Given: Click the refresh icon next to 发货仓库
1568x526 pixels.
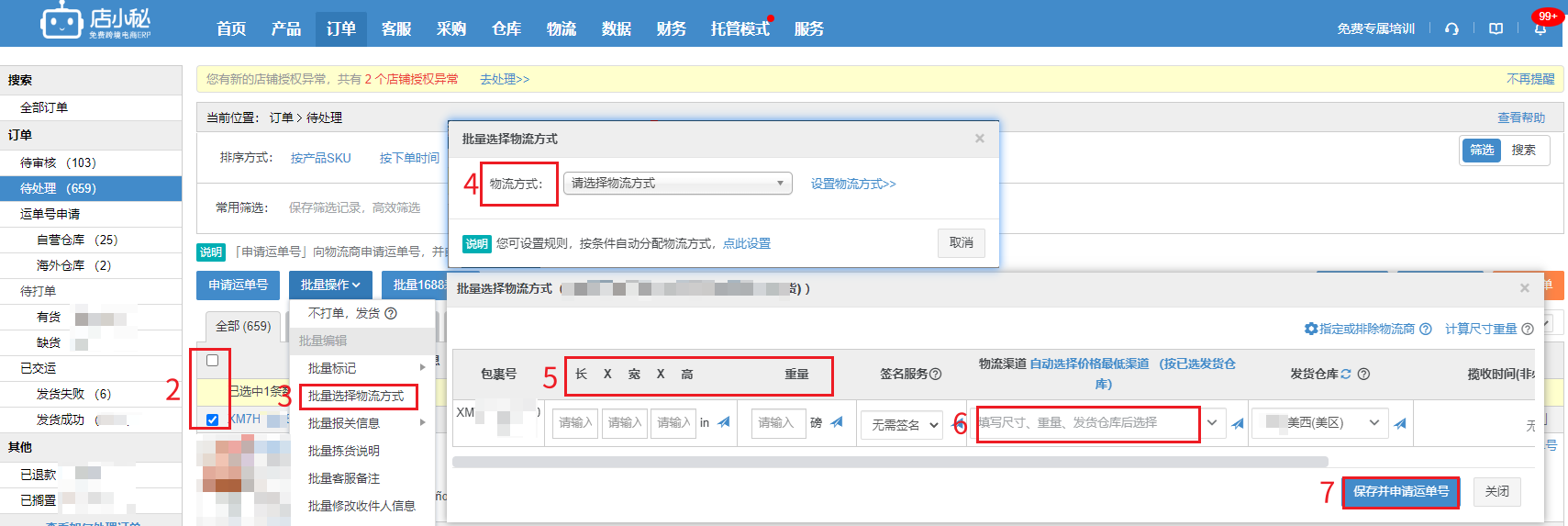Looking at the screenshot, I should coord(1346,374).
